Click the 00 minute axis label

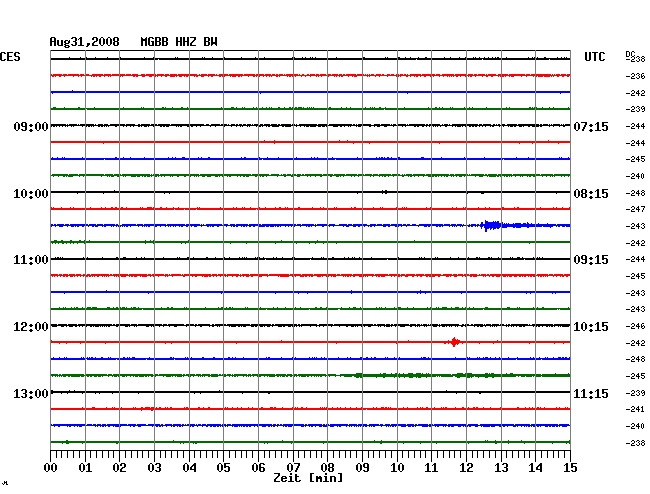(51, 468)
